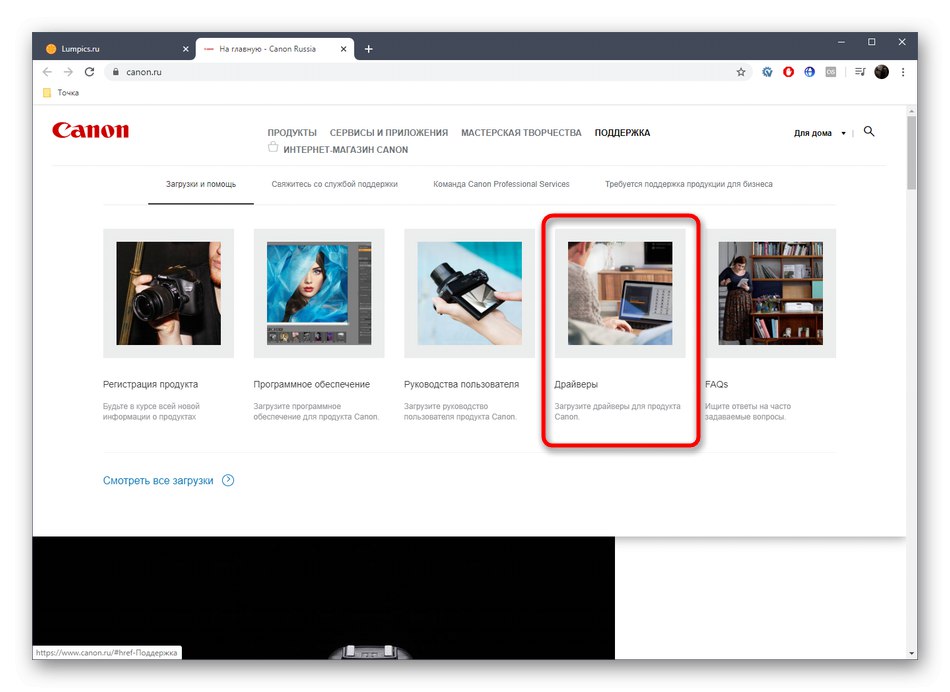Open the Драйверы link
The width and height of the screenshot is (950, 692).
click(x=576, y=384)
